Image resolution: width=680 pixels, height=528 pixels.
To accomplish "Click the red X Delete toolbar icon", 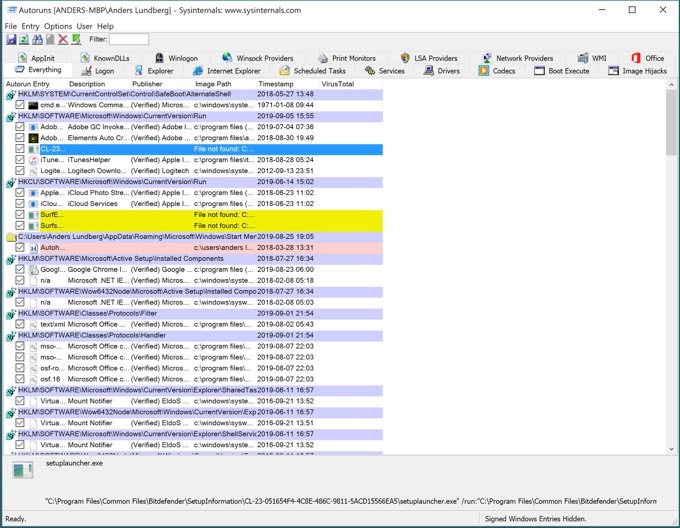I will click(63, 39).
